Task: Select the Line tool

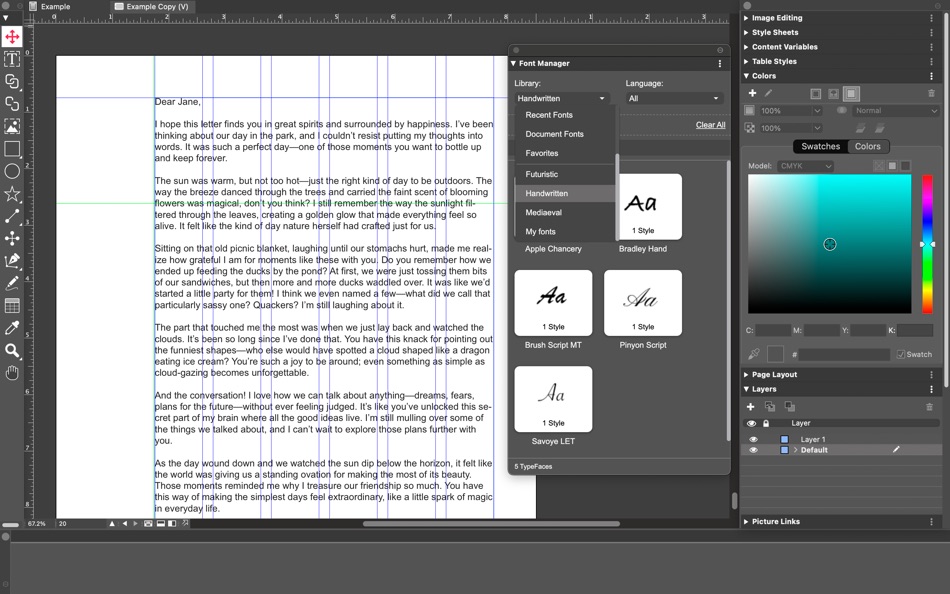Action: (x=12, y=216)
